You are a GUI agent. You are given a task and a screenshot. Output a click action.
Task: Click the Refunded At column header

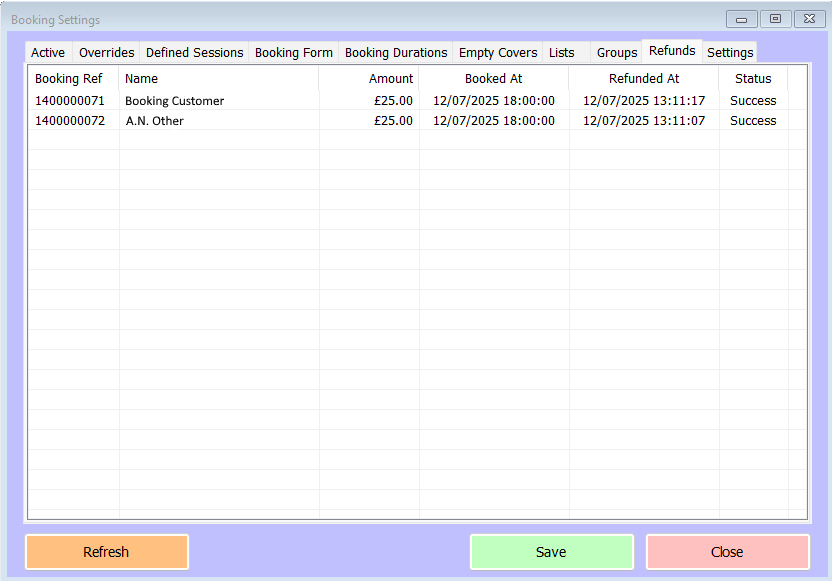coord(644,79)
